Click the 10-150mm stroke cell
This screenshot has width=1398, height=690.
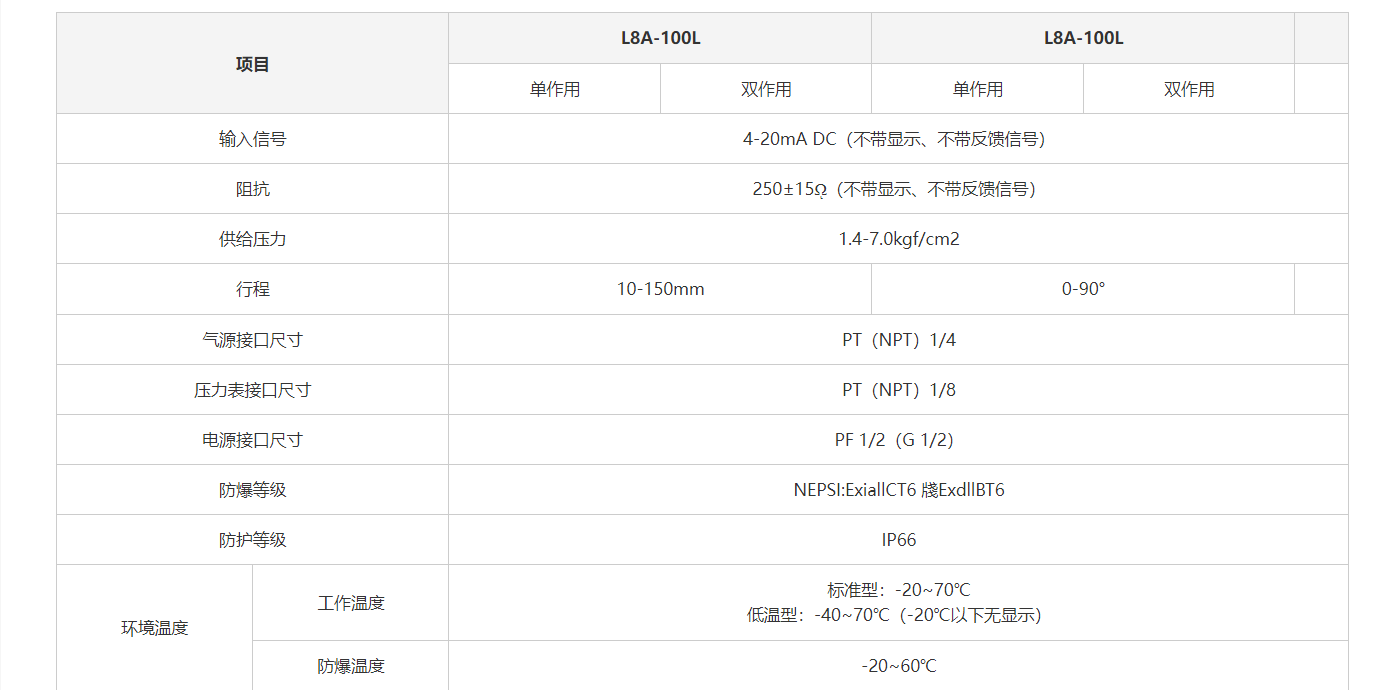(660, 289)
